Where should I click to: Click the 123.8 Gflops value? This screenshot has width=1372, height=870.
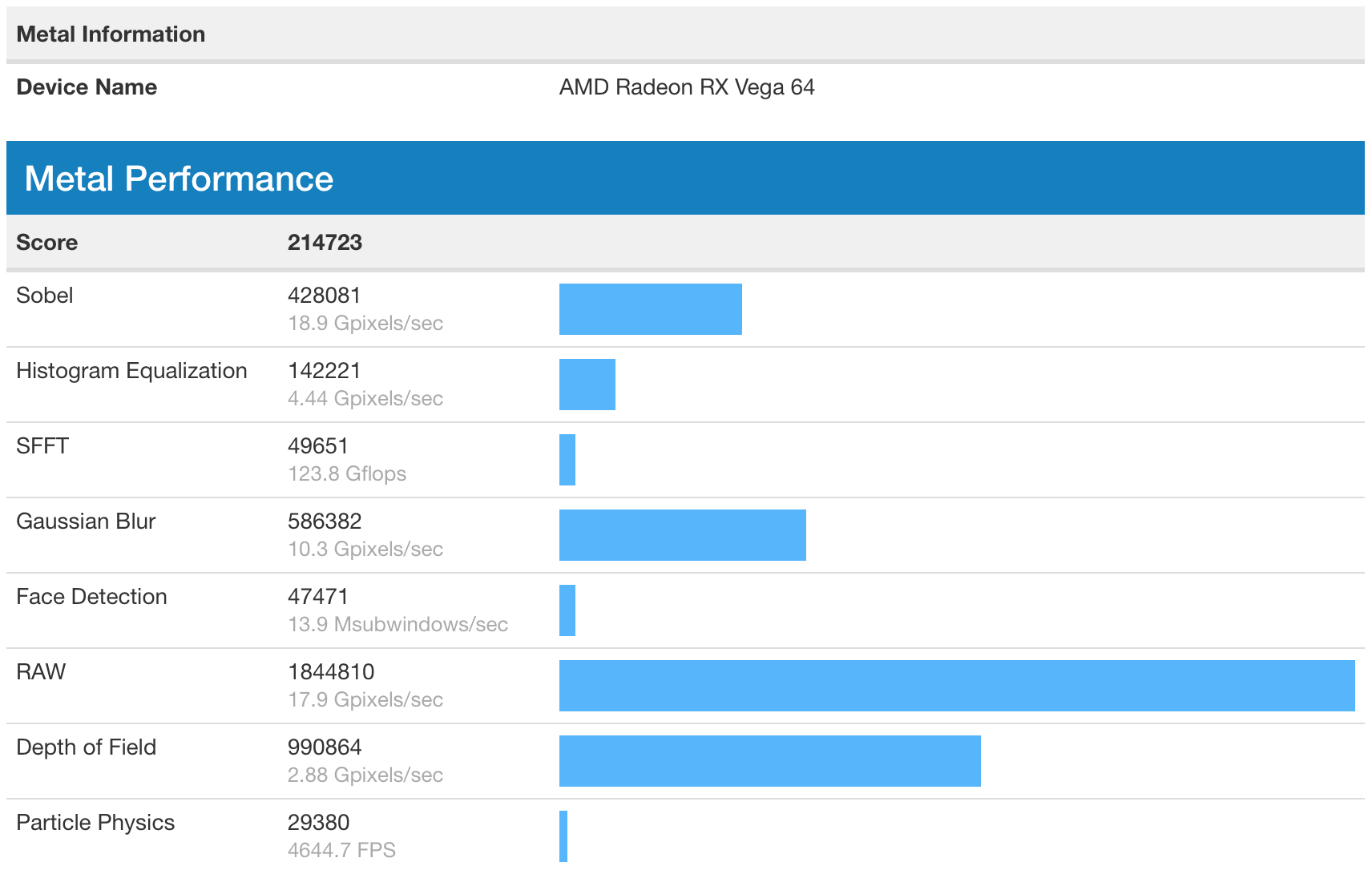point(347,474)
